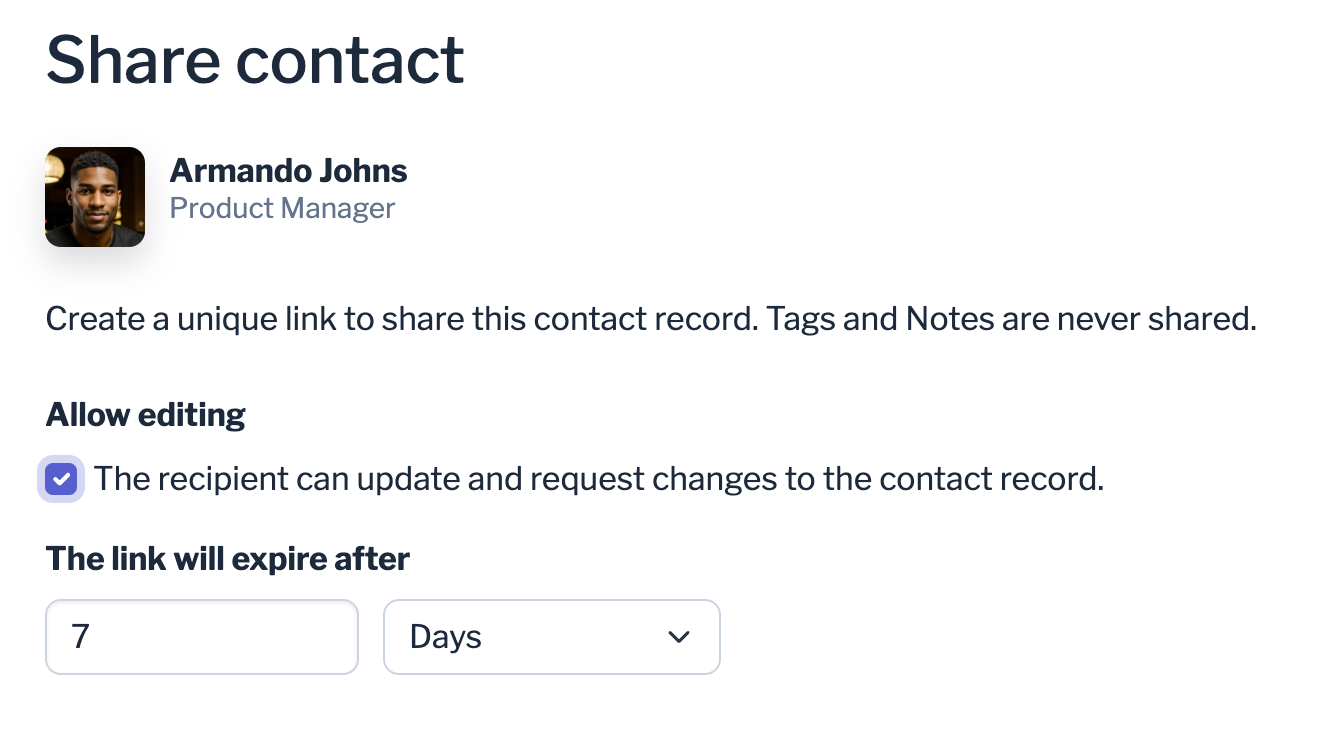
Task: Click the Allow editing section label
Action: point(145,414)
